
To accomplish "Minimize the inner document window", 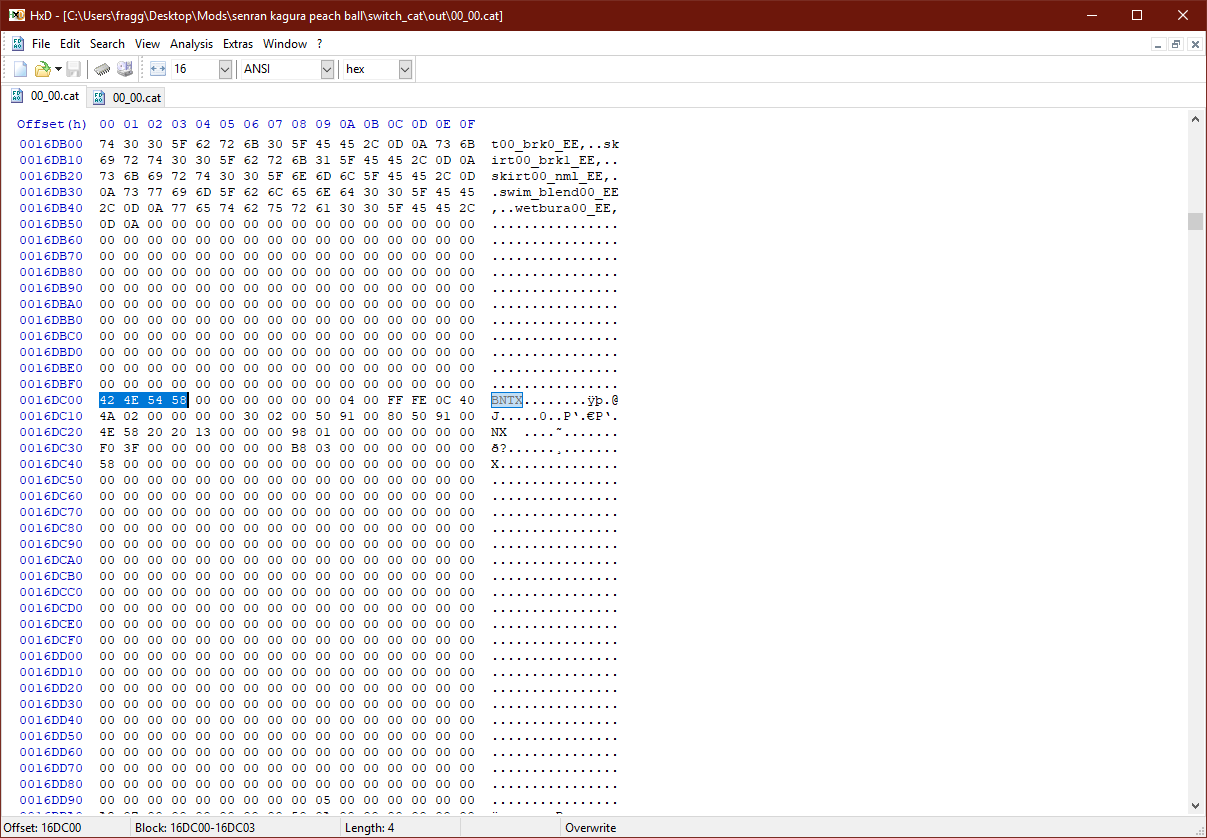I will point(1159,44).
